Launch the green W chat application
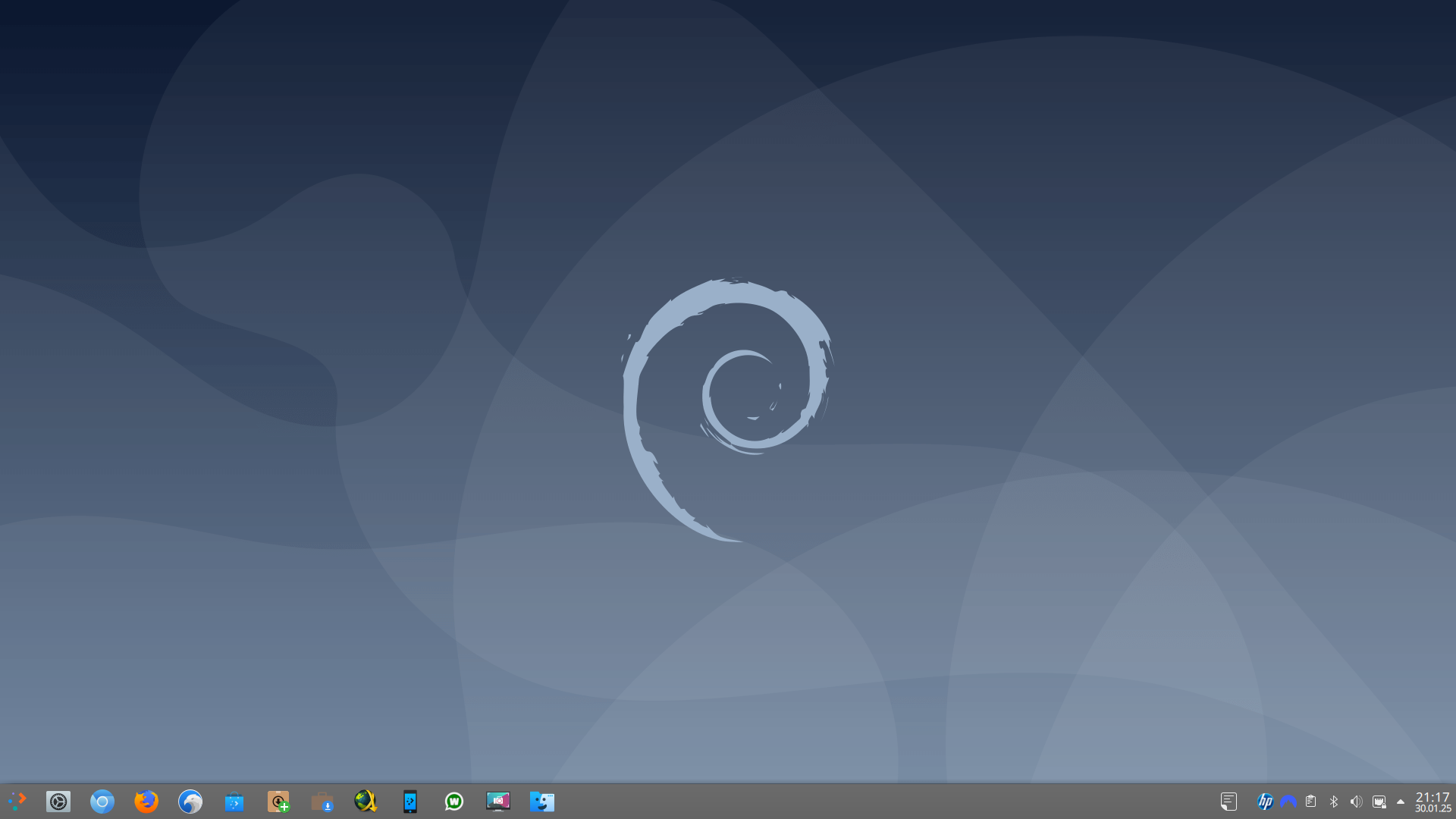Screen dimensions: 1456x819 pyautogui.click(x=454, y=802)
